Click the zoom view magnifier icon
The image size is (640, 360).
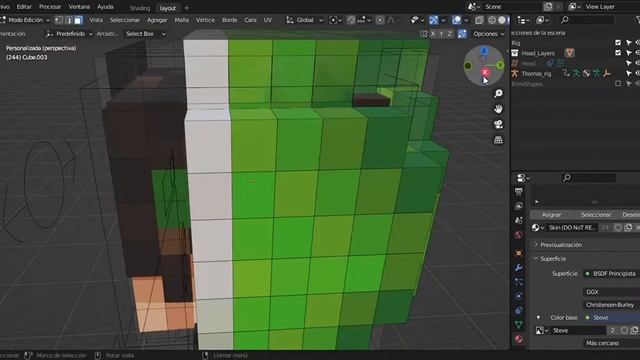pyautogui.click(x=498, y=94)
